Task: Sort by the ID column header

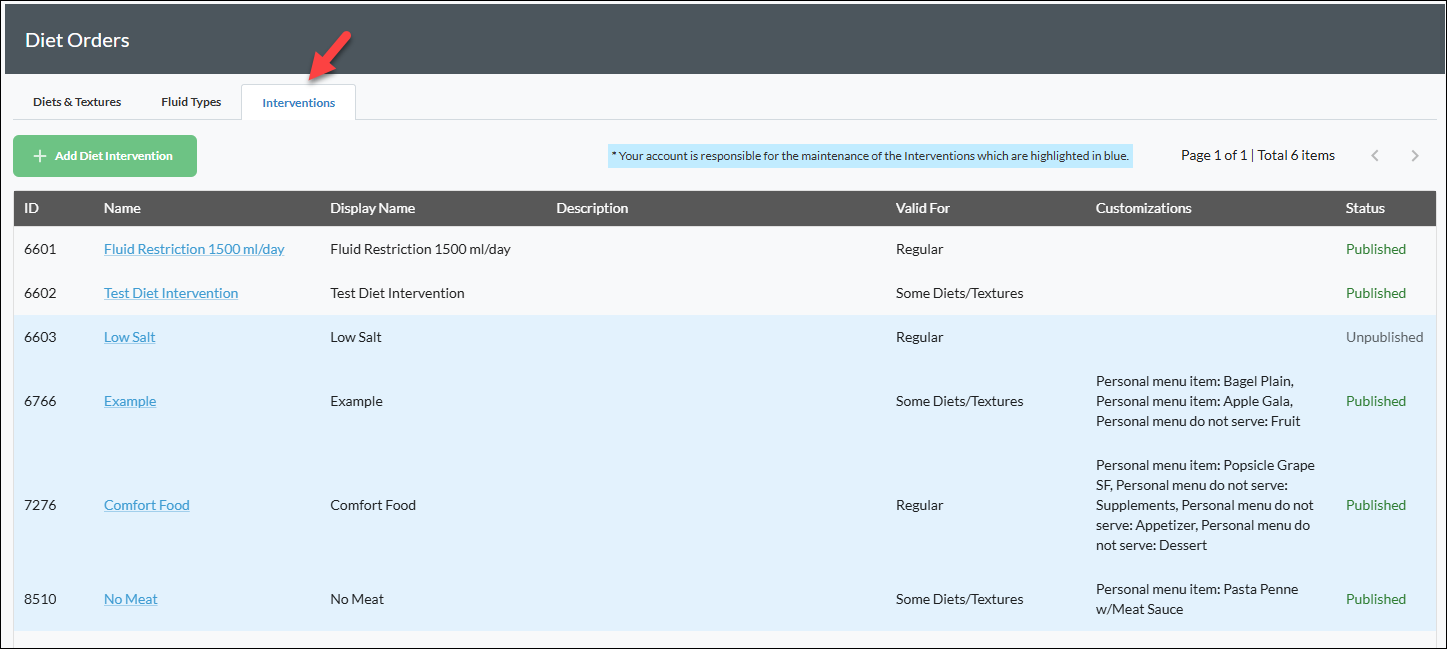Action: 32,208
